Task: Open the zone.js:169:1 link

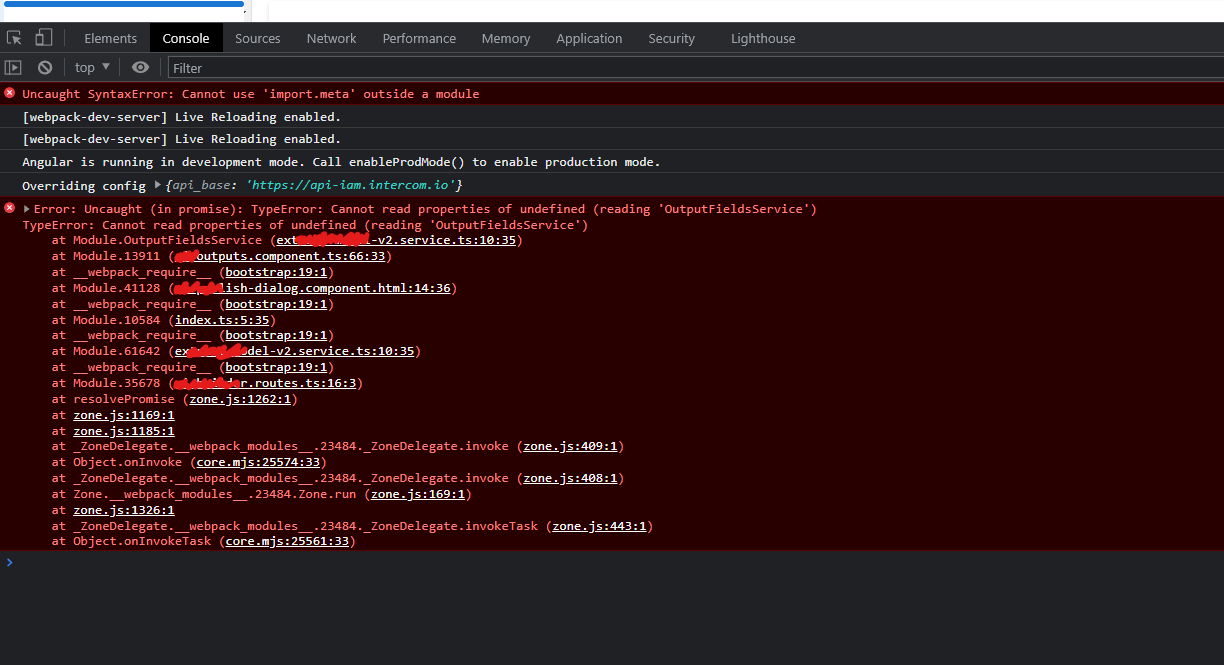Action: 418,494
